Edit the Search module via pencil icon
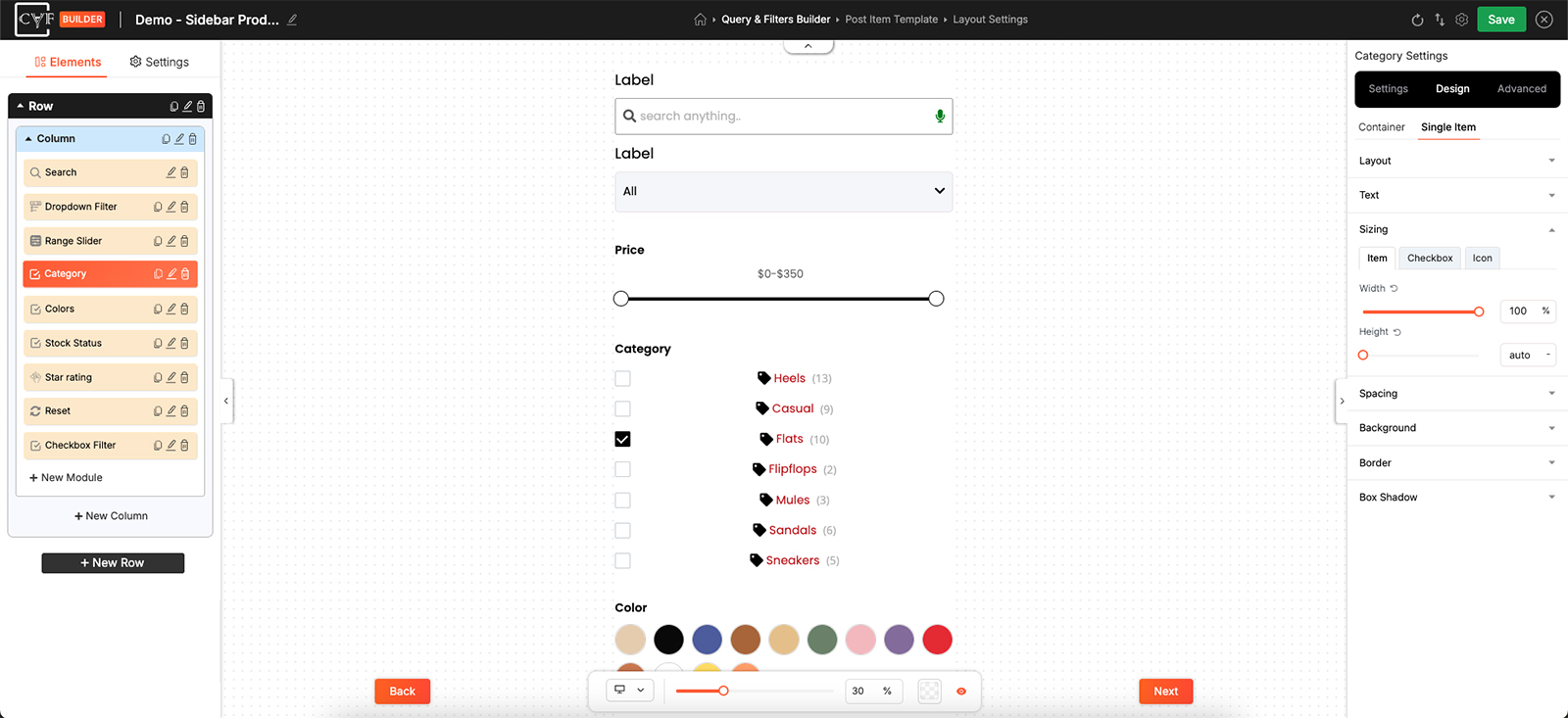The height and width of the screenshot is (718, 1568). coord(171,172)
